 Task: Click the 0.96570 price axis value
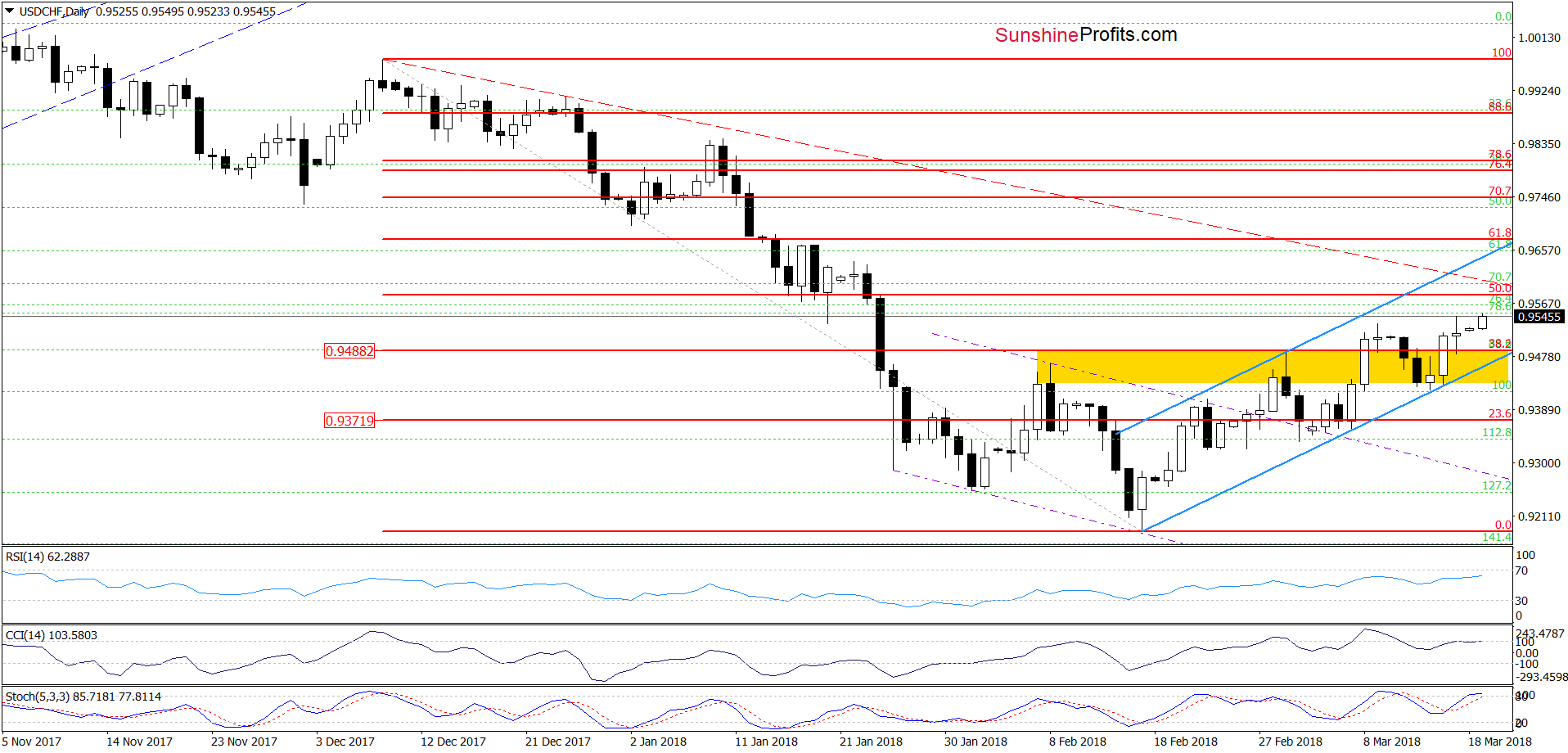click(x=1539, y=250)
